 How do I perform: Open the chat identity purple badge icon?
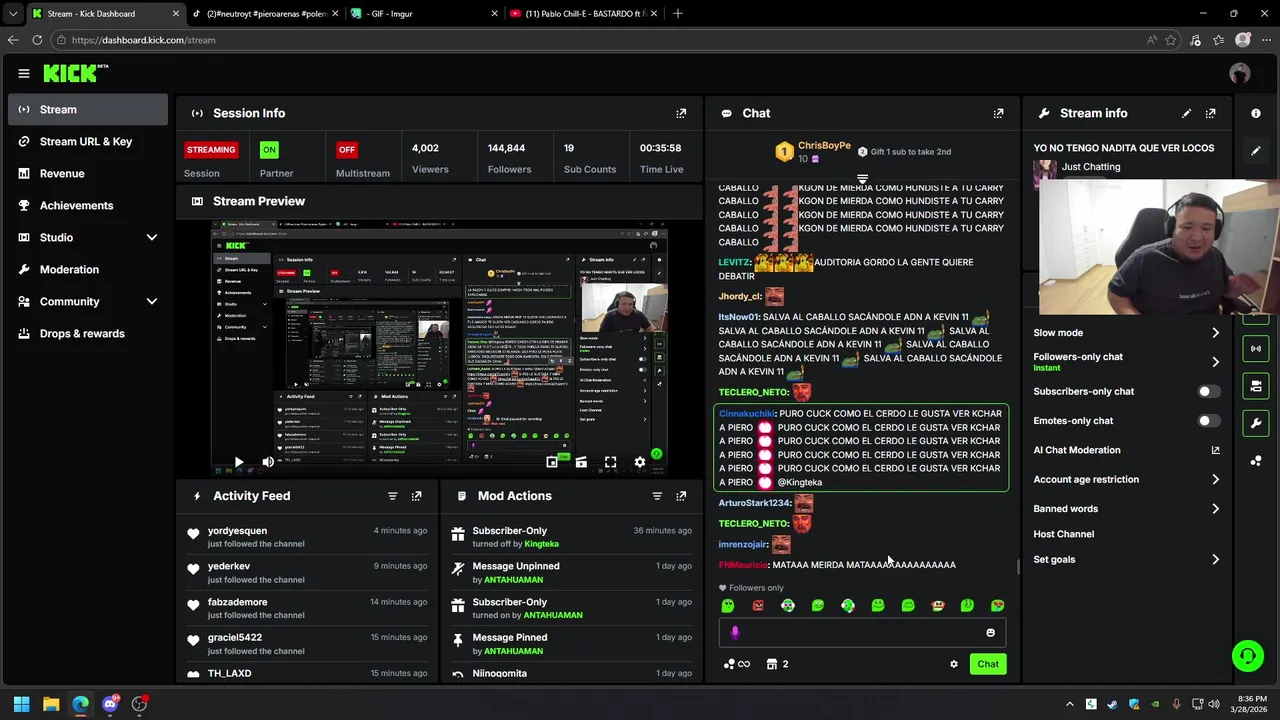pyautogui.click(x=735, y=632)
